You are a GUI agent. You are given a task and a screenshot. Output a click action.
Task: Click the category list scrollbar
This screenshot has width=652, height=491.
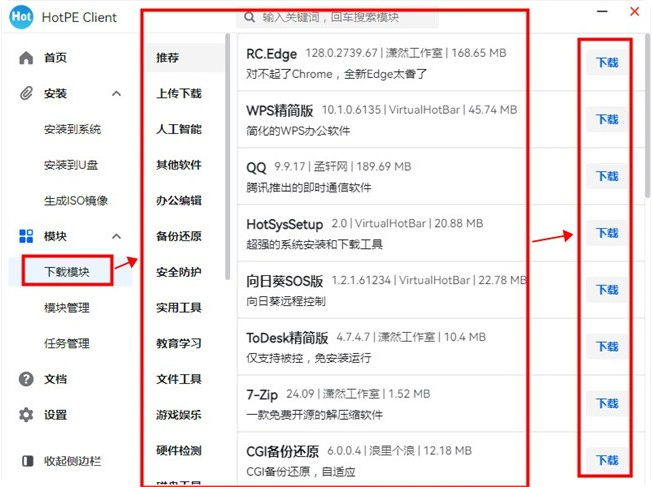[227, 157]
